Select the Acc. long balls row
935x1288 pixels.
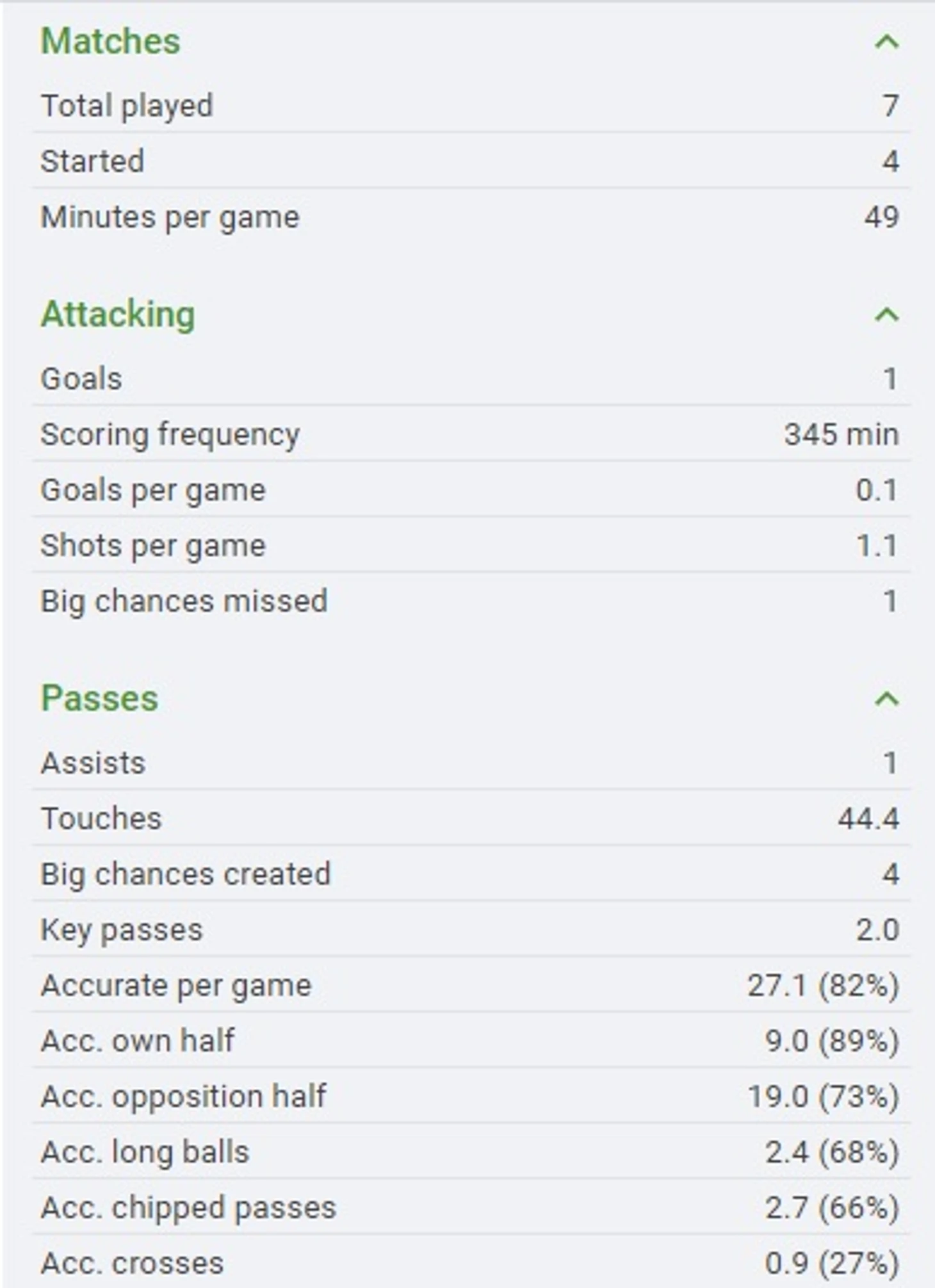[x=471, y=1152]
